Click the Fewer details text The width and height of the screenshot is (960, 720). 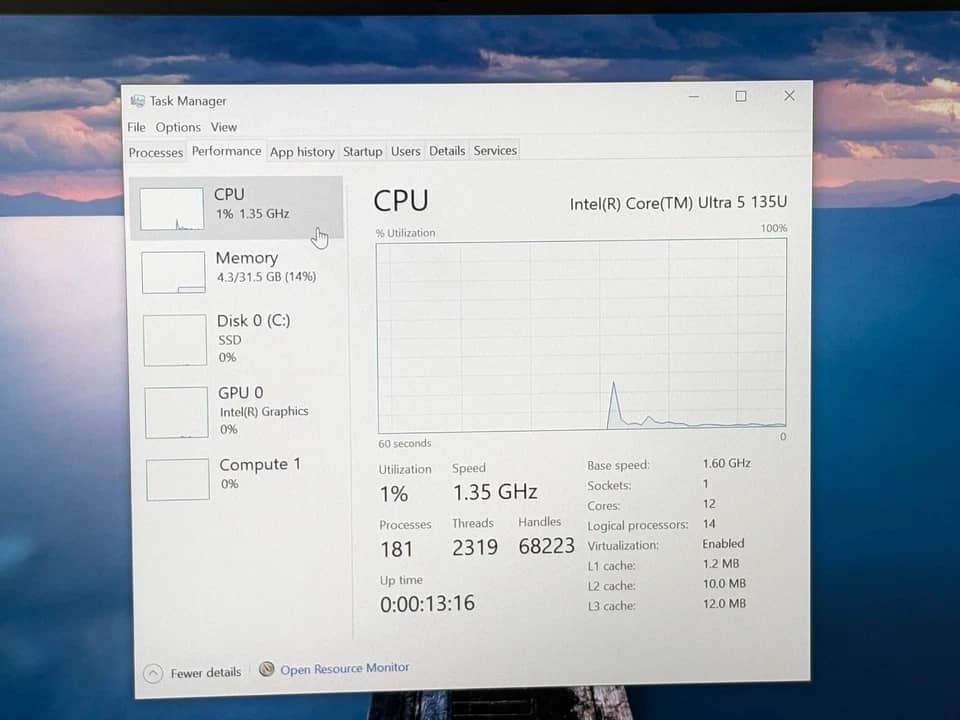point(206,673)
